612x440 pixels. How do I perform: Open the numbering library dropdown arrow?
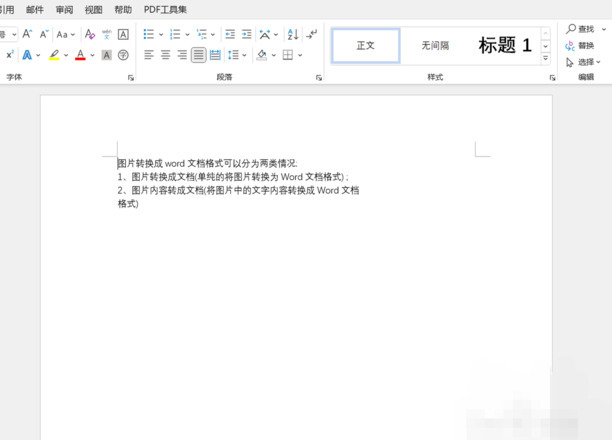[187, 34]
